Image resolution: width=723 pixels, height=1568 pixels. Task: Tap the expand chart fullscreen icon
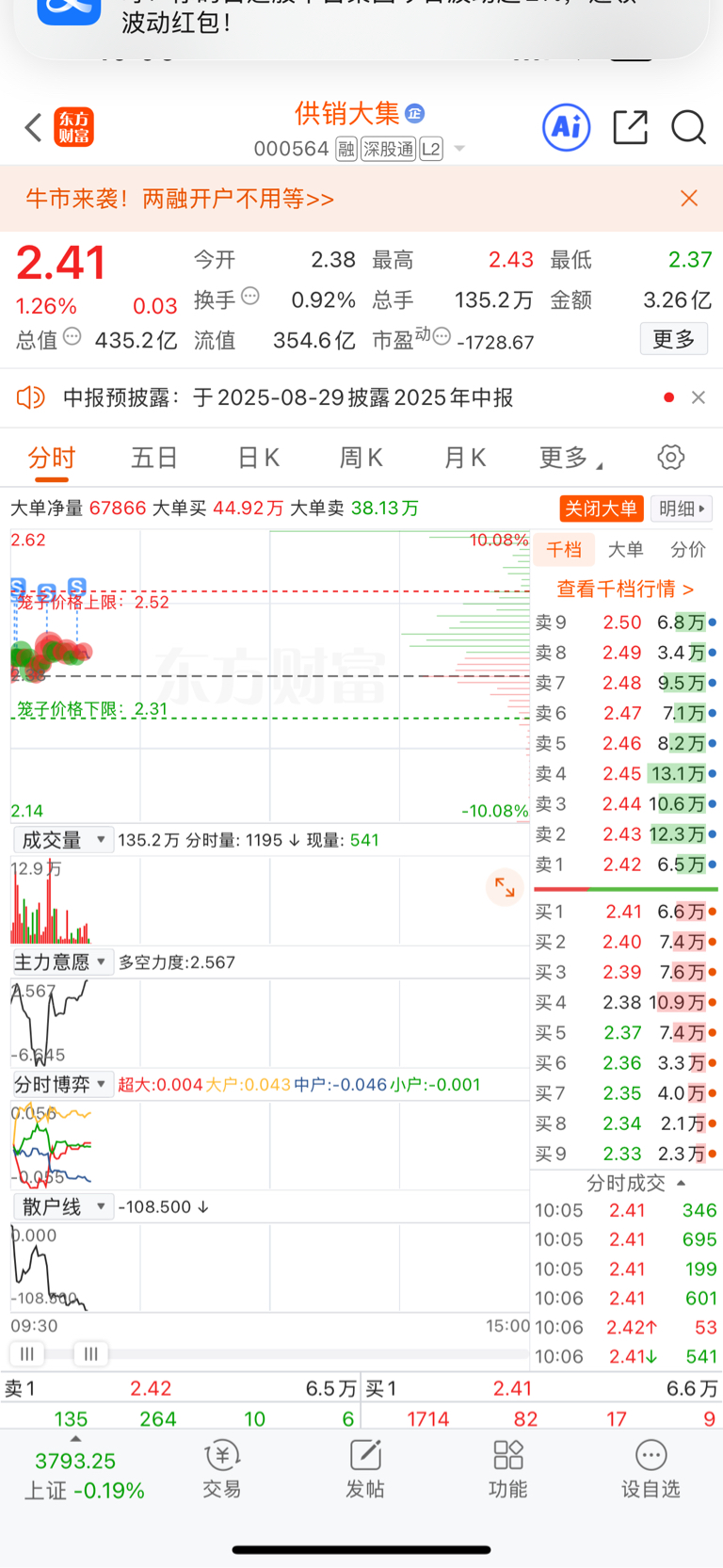click(505, 887)
